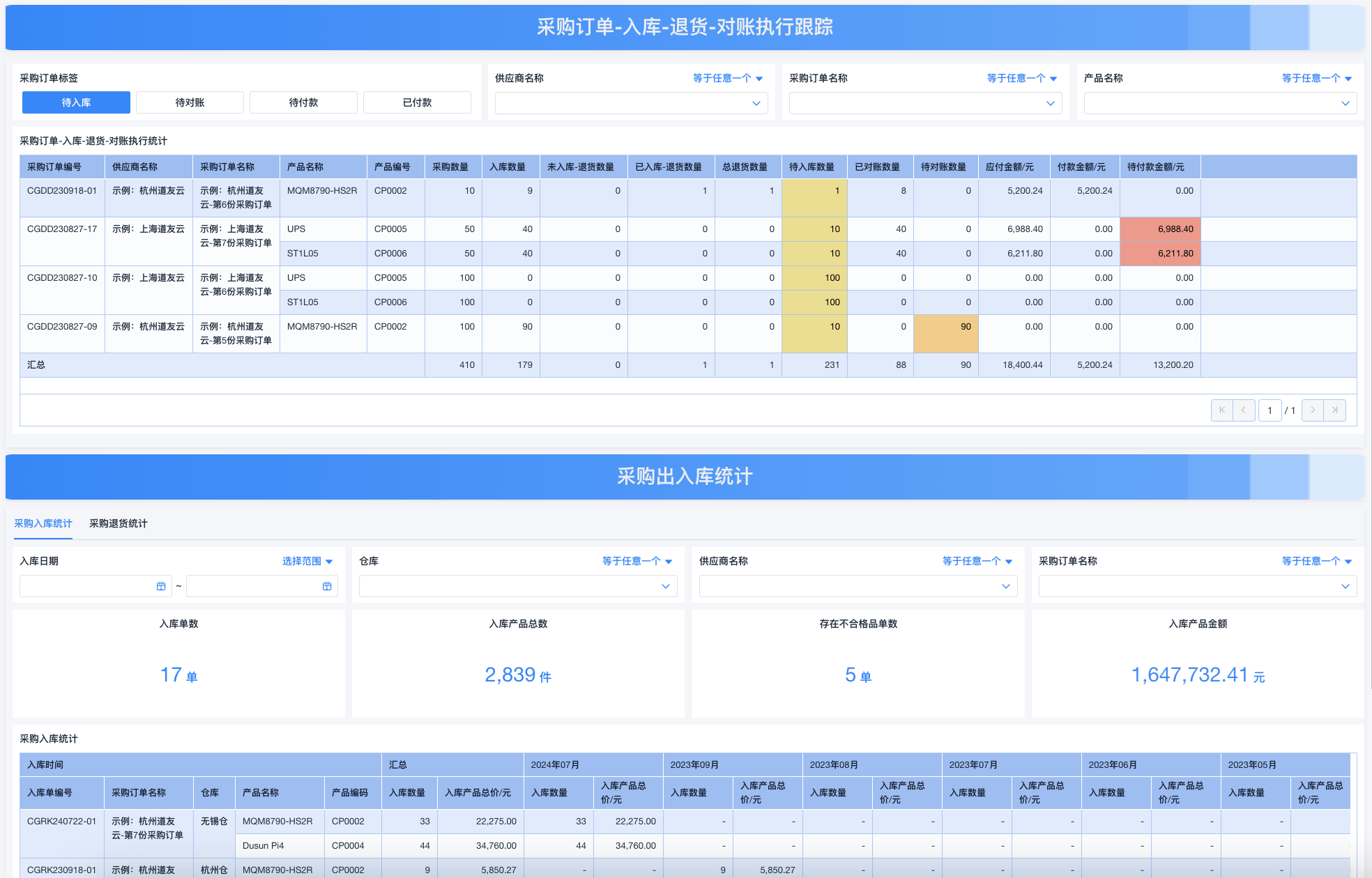Open the 采购订单名称 dropdown list
Viewport: 1372px width, 878px height.
click(924, 103)
